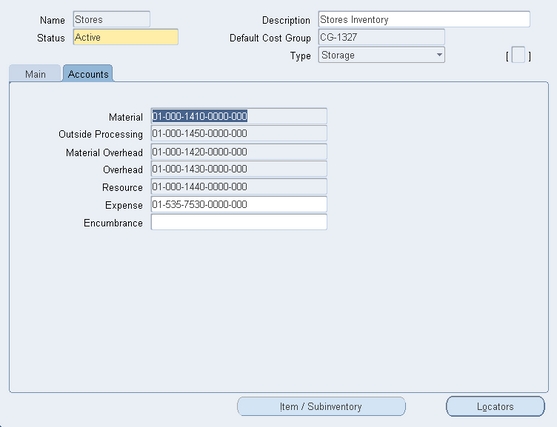Click the Encumbrance label text
The width and height of the screenshot is (557, 427).
(x=113, y=223)
